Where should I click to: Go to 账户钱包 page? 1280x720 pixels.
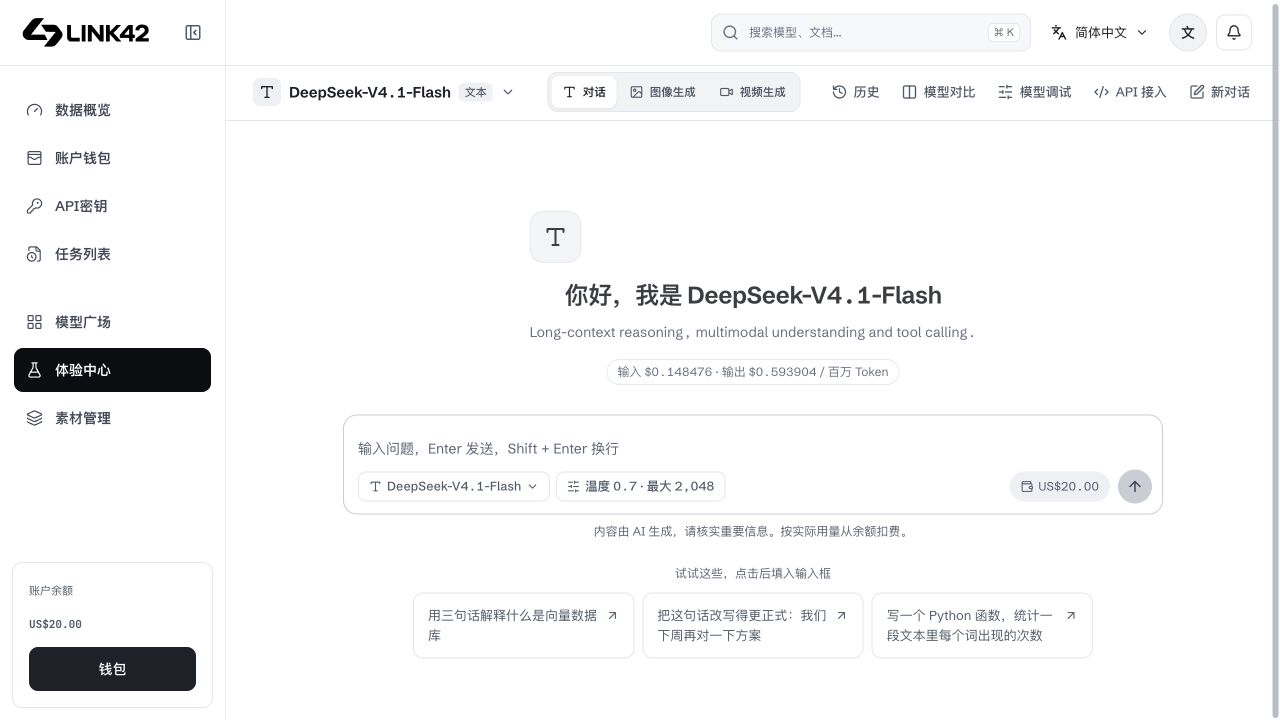coord(112,158)
